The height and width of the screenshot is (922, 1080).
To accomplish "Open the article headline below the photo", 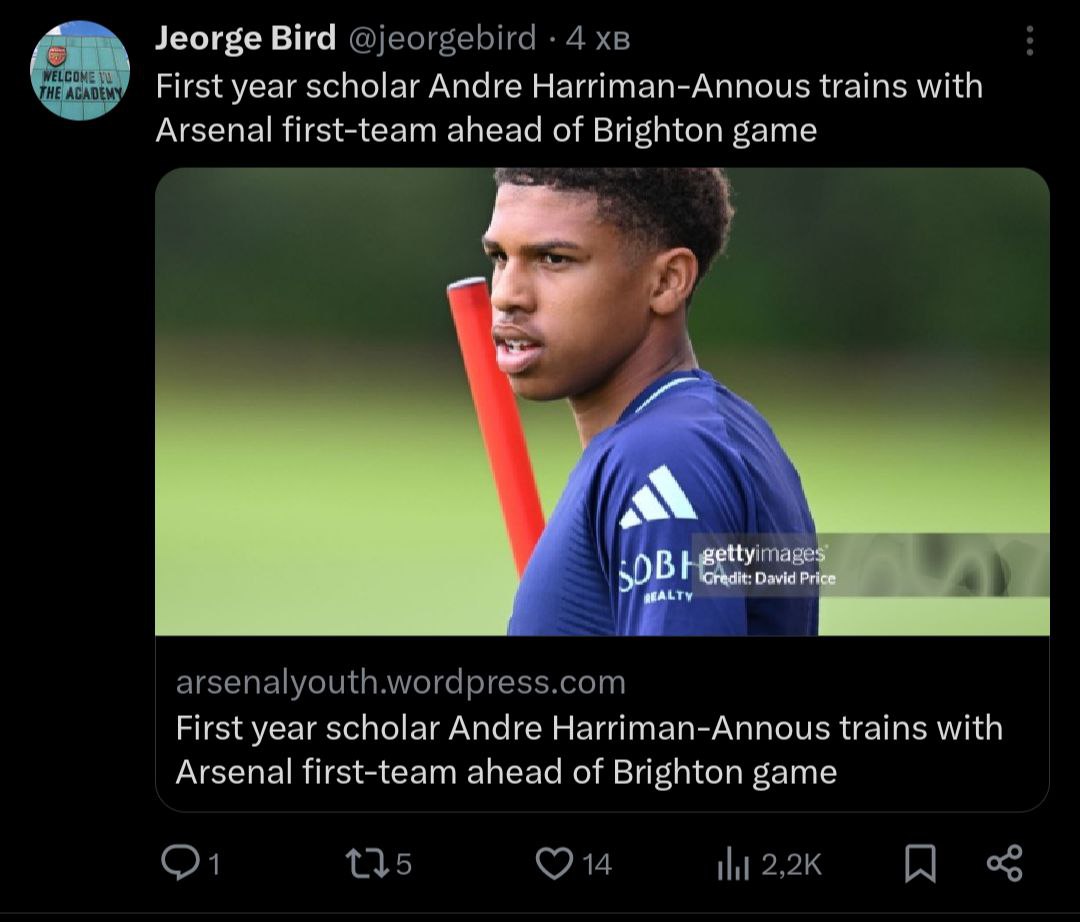I will 588,749.
